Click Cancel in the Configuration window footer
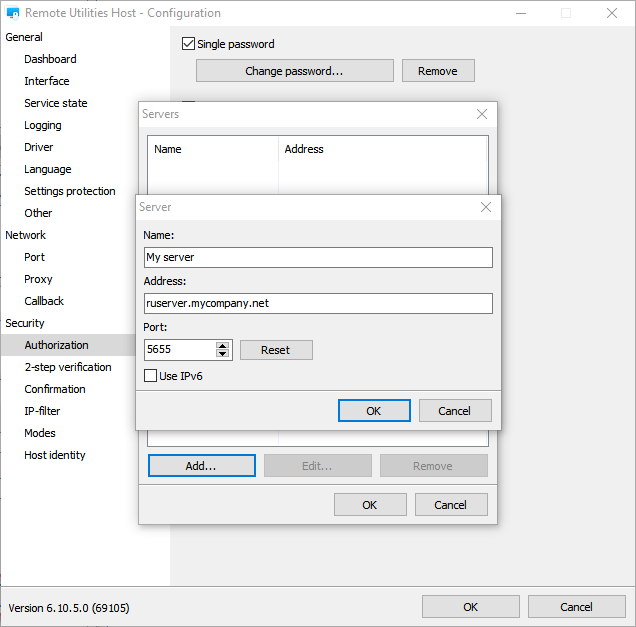This screenshot has width=636, height=627. pyautogui.click(x=576, y=607)
